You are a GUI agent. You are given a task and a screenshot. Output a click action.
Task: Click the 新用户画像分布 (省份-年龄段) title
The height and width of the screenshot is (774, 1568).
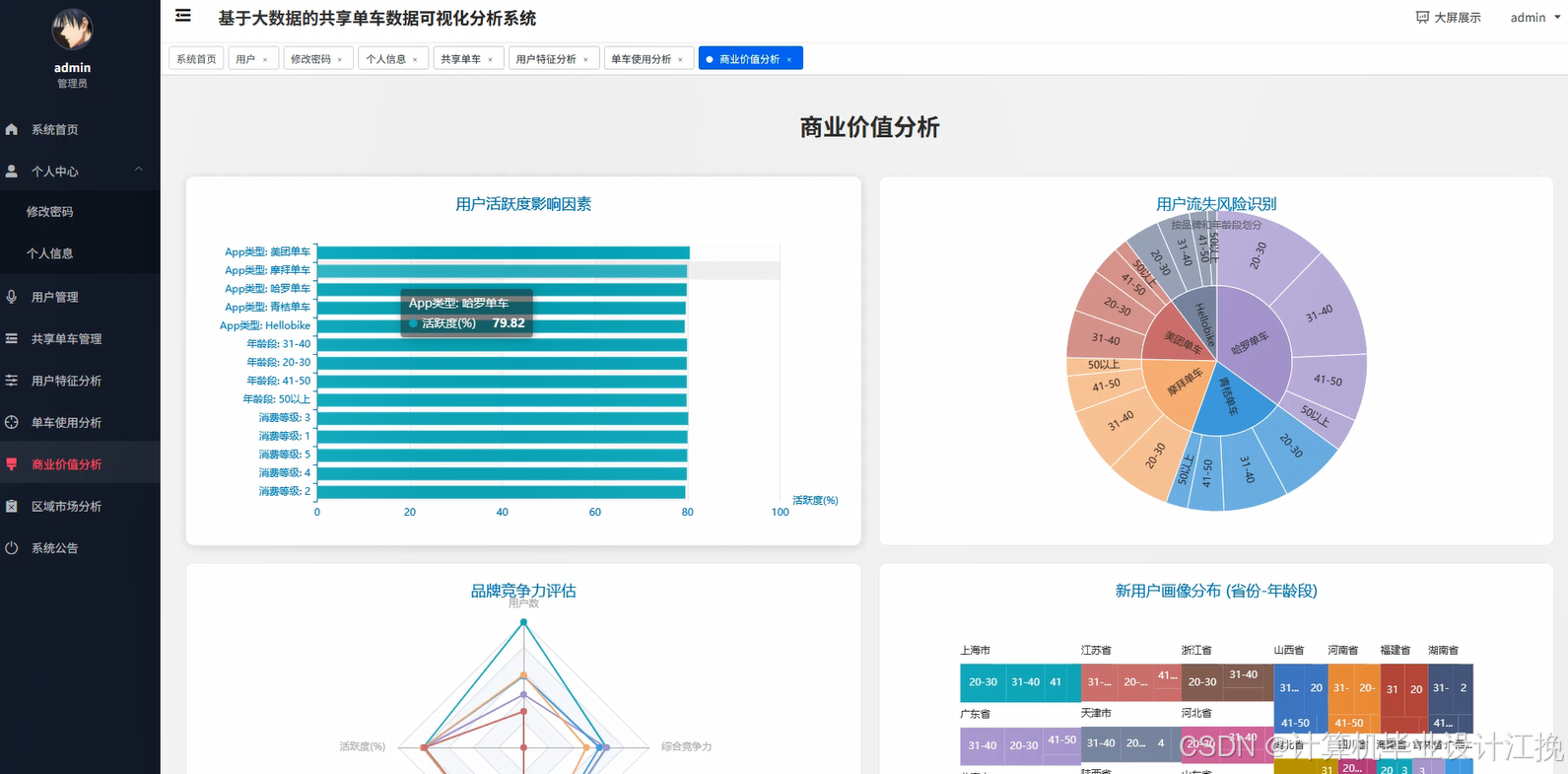tap(1216, 591)
